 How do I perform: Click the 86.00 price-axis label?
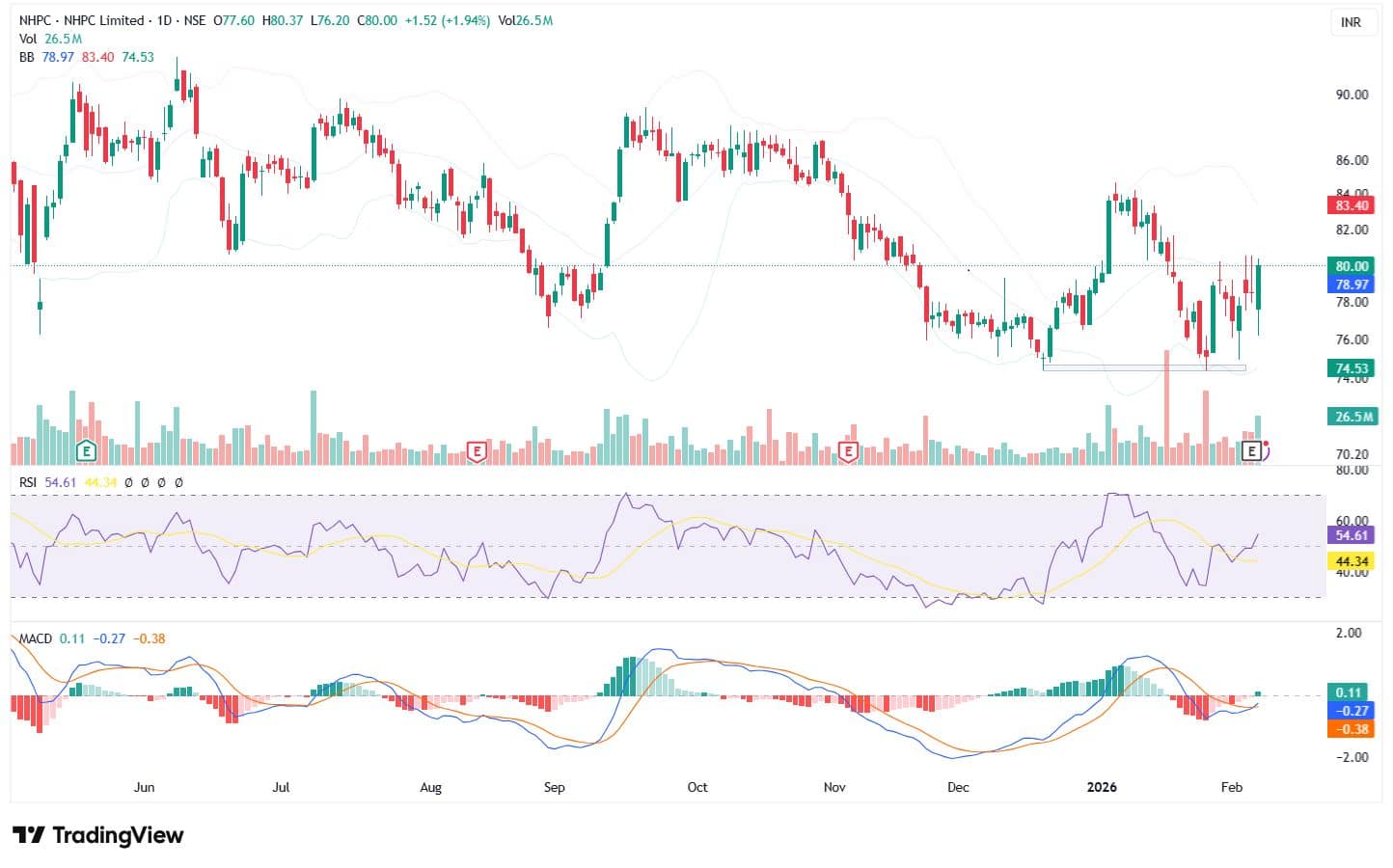coord(1352,160)
